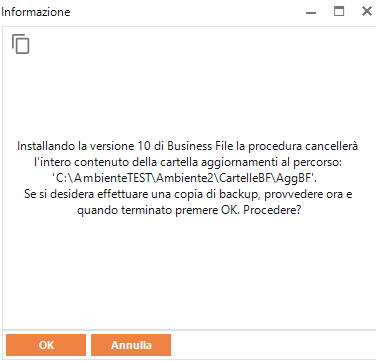This screenshot has width=376, height=361.
Task: Click the line 'l'intero contenuto della cartella aggiornamenti'
Action: click(x=188, y=162)
